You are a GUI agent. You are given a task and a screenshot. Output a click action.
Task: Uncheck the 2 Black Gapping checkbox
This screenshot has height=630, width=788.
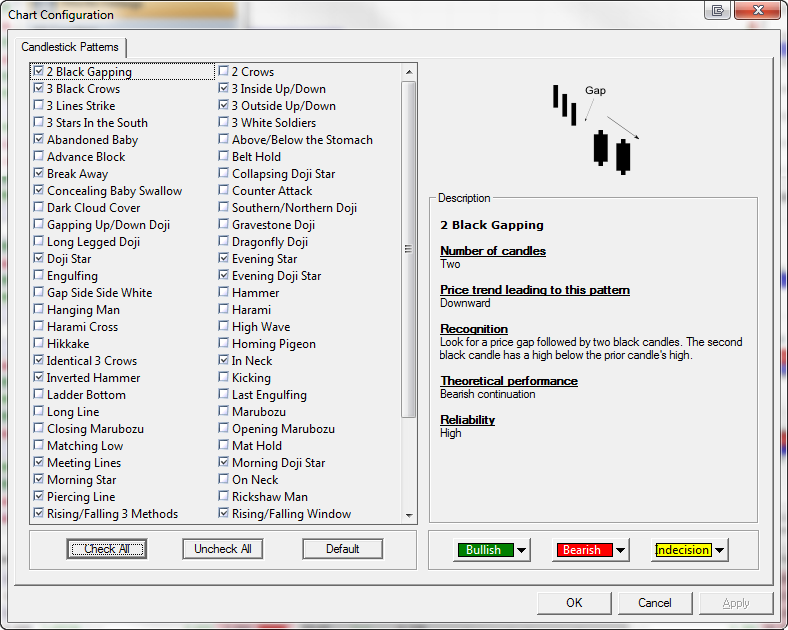point(38,71)
